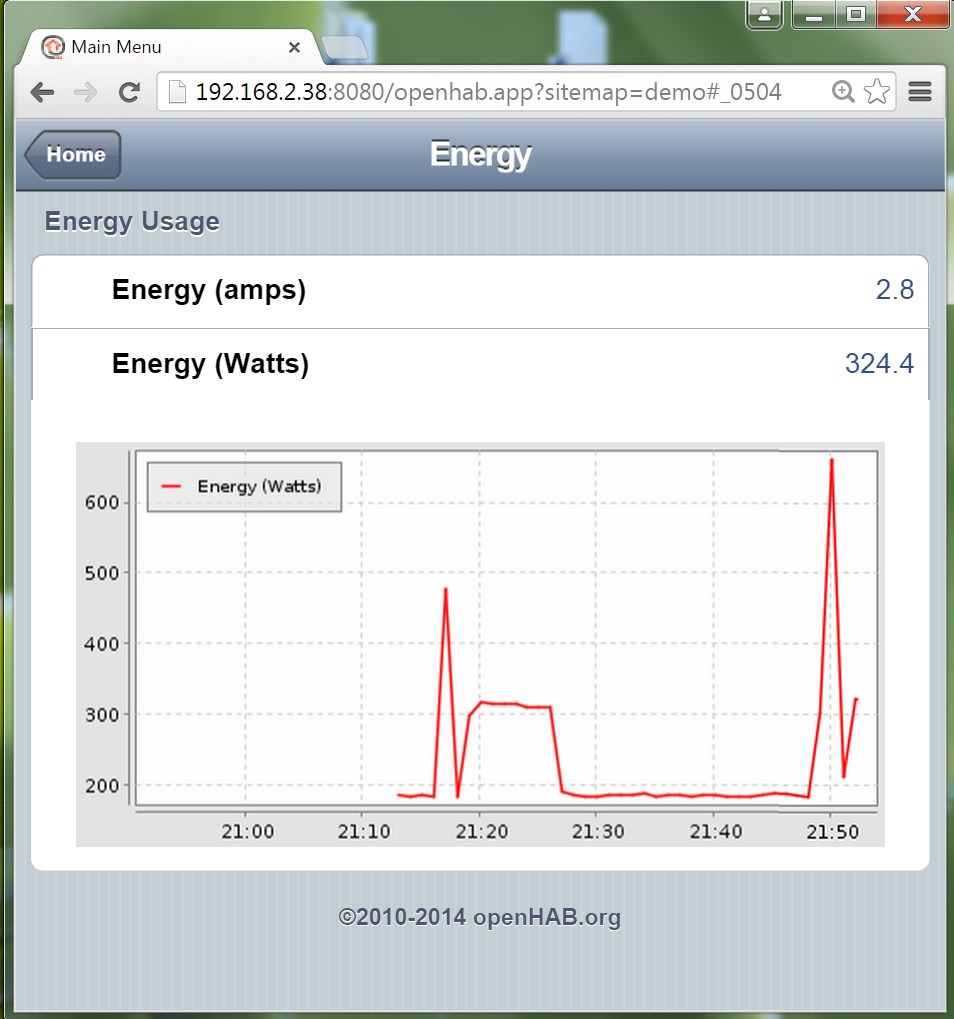Viewport: 954px width, 1019px height.
Task: Open a new browser tab
Action: tap(345, 47)
